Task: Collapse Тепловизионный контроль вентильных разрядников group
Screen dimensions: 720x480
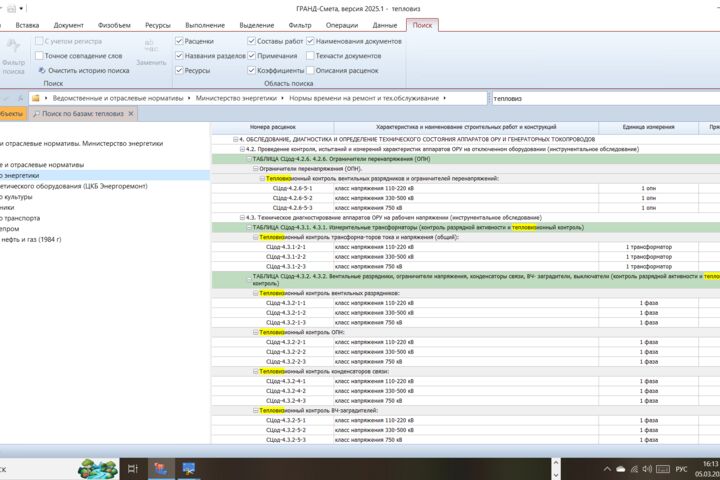Action: coord(256,293)
